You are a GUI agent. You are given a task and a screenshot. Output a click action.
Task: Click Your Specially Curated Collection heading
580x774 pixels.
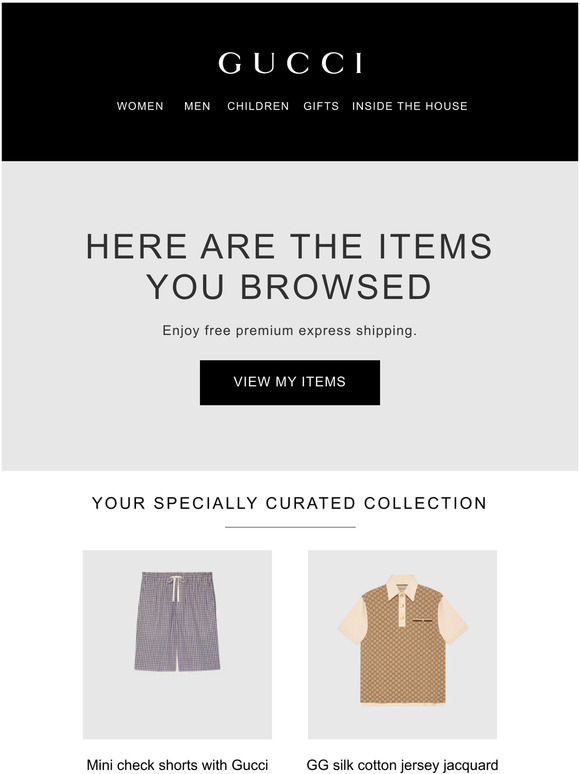[290, 503]
